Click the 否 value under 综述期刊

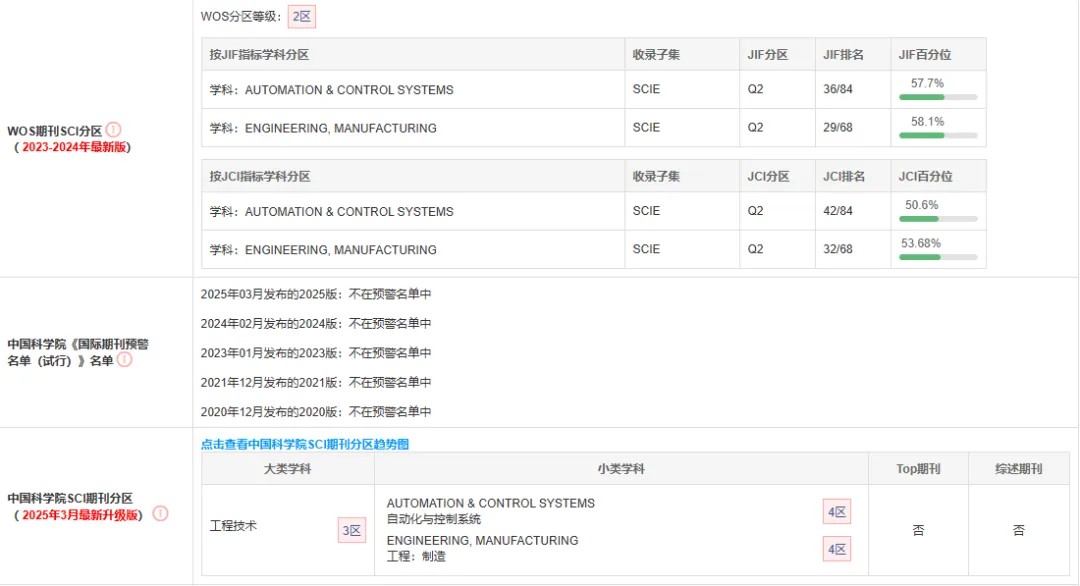(x=1019, y=530)
